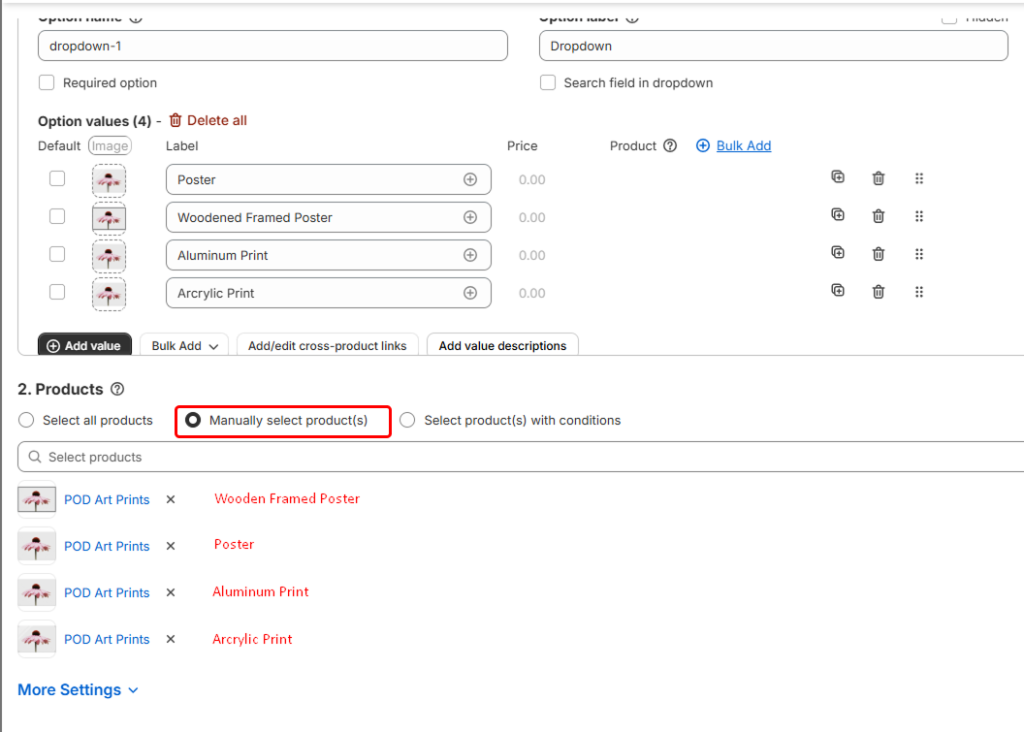This screenshot has width=1024, height=732.
Task: Select product(s) with conditions radio button
Action: tap(407, 421)
